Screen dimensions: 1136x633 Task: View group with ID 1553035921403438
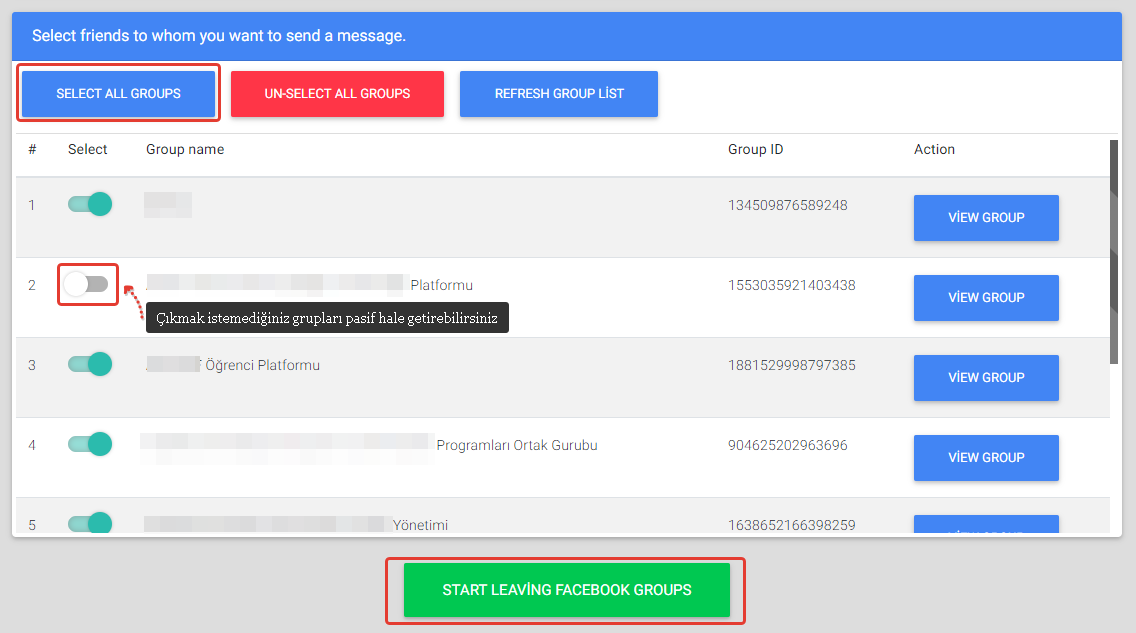[x=985, y=298]
